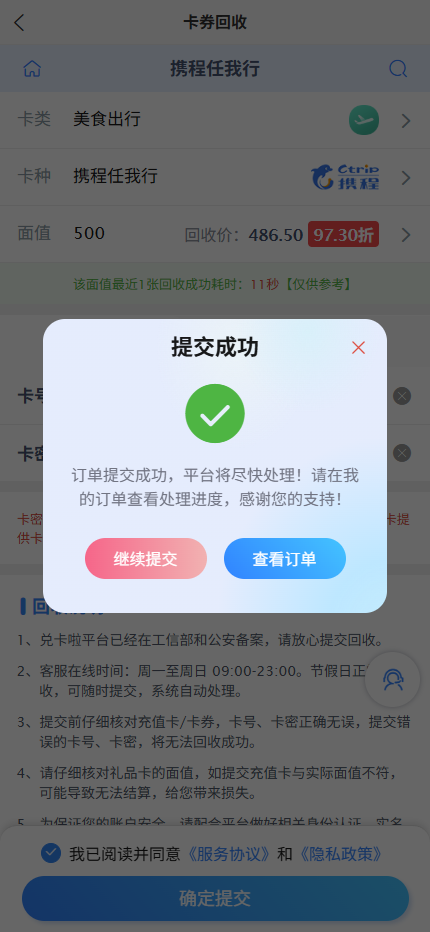The image size is (430, 932).
Task: Clear the 卡密 field with X icon
Action: pos(402,454)
